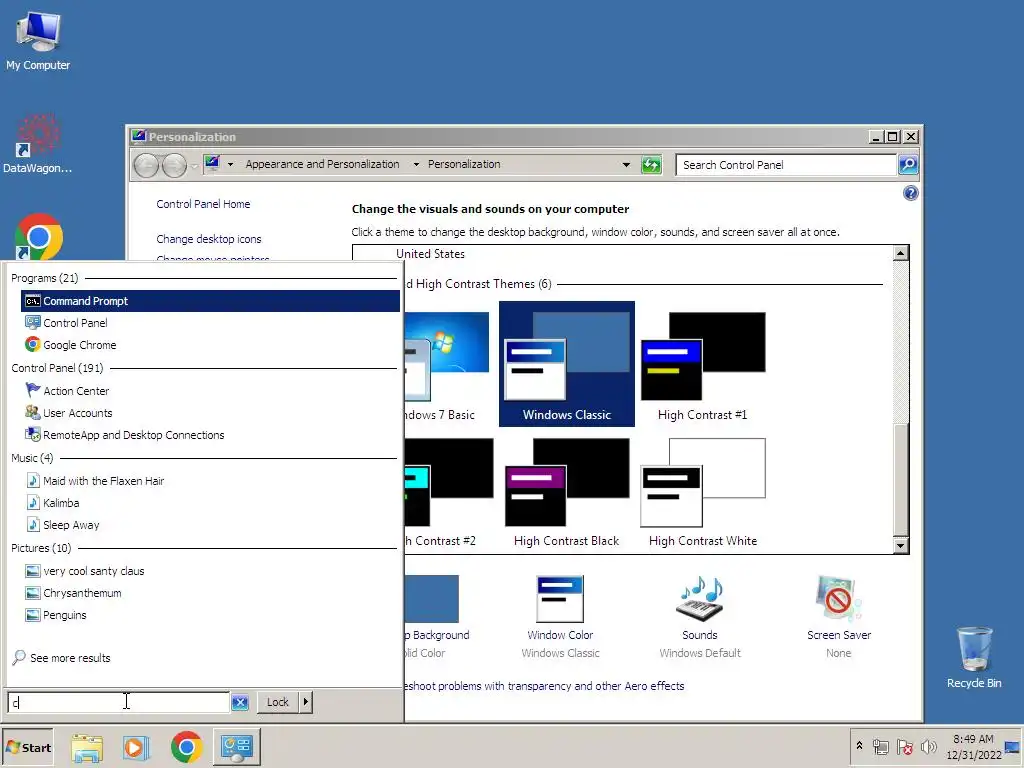Click Back button in Personalization window

(x=146, y=165)
